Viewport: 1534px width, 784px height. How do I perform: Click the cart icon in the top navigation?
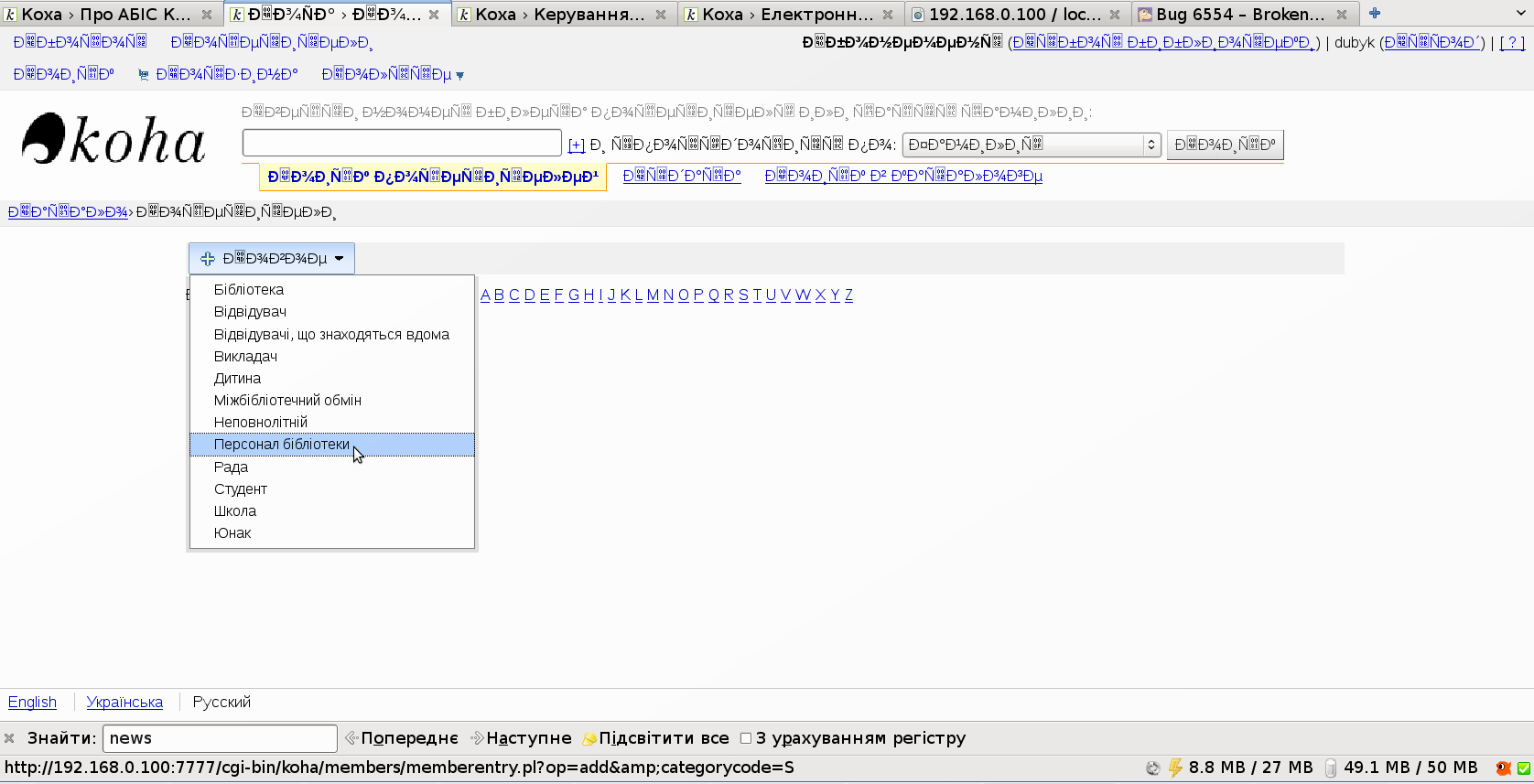143,75
